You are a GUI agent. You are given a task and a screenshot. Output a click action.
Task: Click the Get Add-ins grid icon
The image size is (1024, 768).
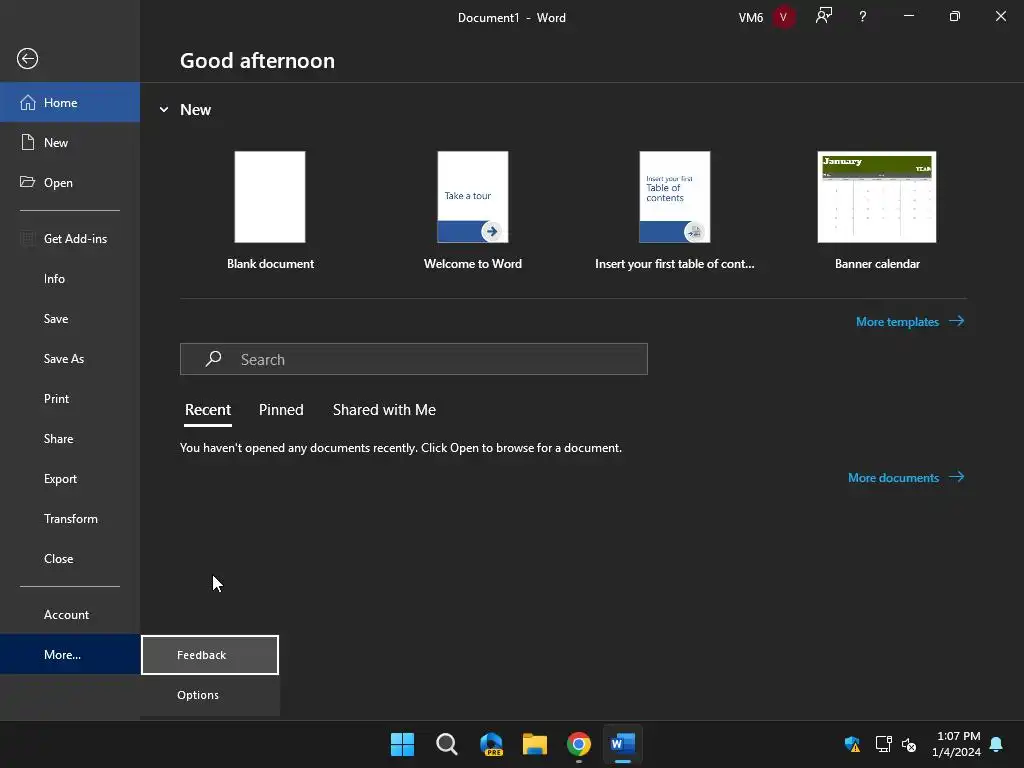tap(27, 238)
